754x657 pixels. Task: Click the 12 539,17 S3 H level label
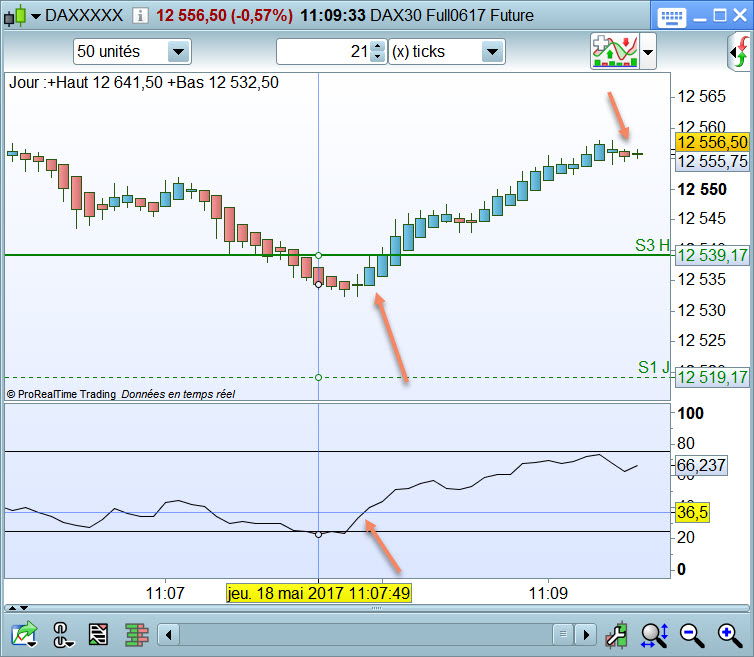(x=712, y=255)
